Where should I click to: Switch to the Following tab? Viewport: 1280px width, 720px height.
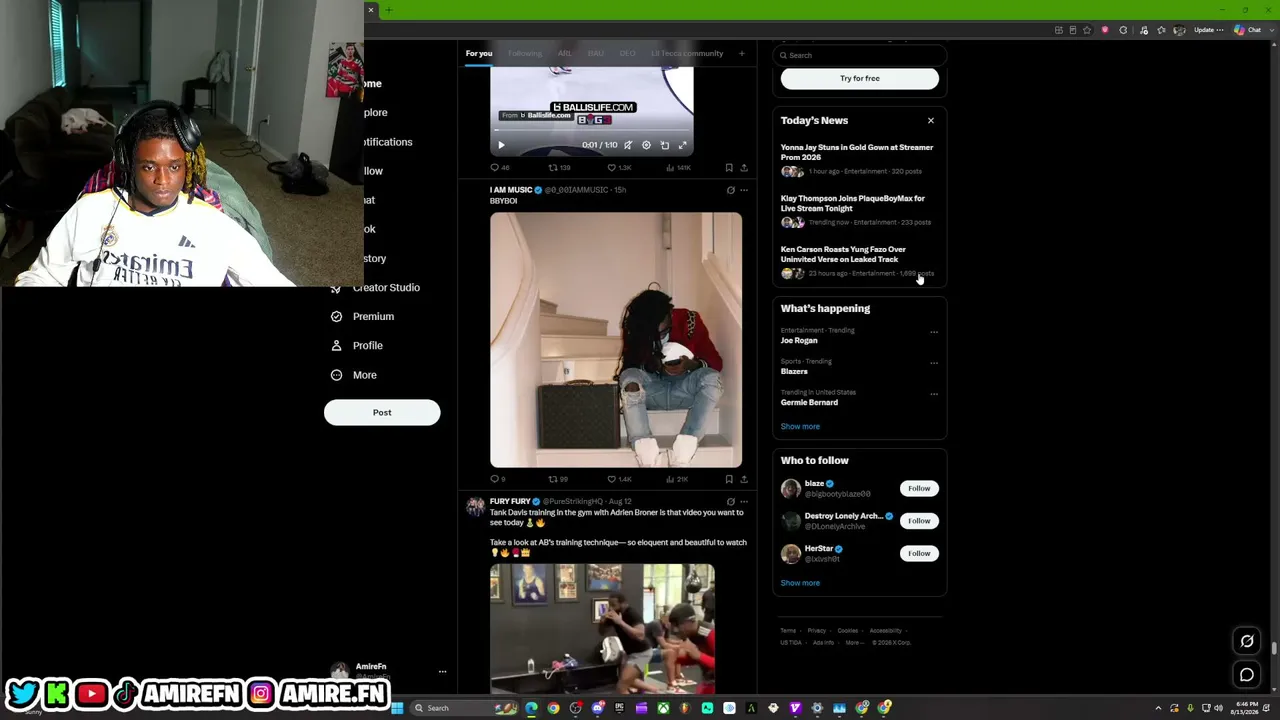[x=524, y=53]
